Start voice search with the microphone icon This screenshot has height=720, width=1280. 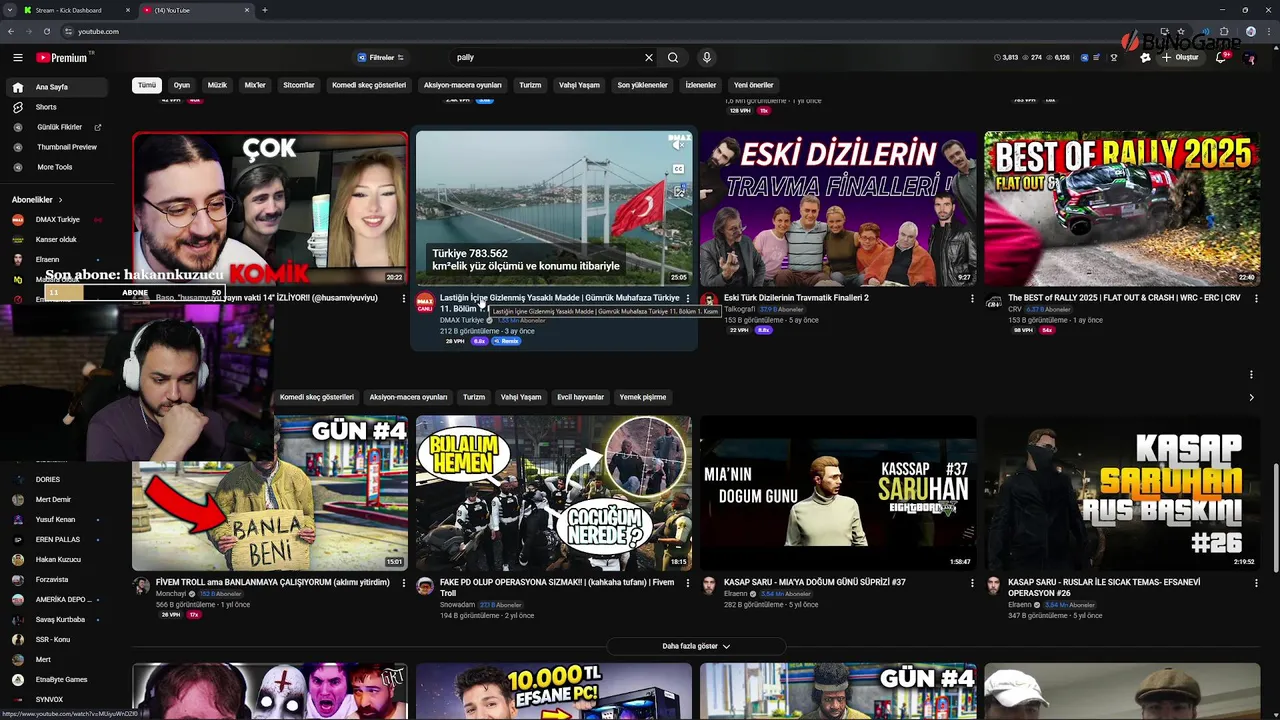706,58
